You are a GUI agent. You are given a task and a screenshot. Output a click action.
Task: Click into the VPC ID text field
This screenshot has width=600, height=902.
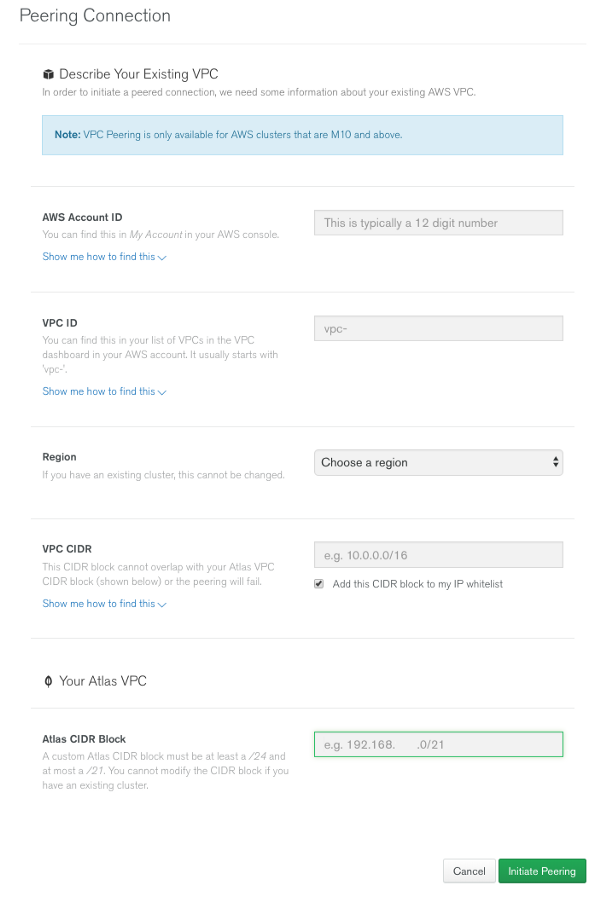tap(439, 328)
